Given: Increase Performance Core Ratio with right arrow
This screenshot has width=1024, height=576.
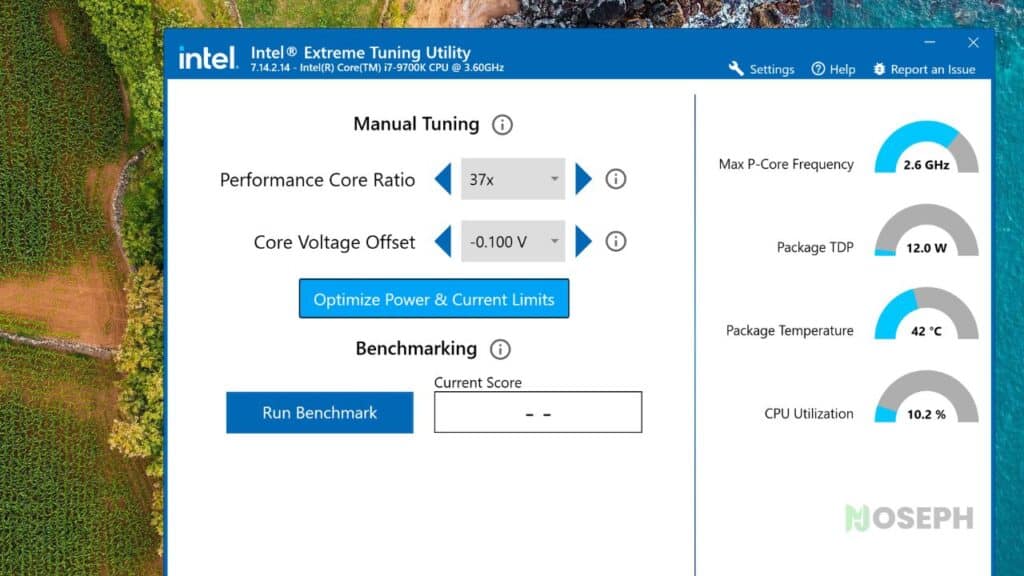Looking at the screenshot, I should click(583, 179).
